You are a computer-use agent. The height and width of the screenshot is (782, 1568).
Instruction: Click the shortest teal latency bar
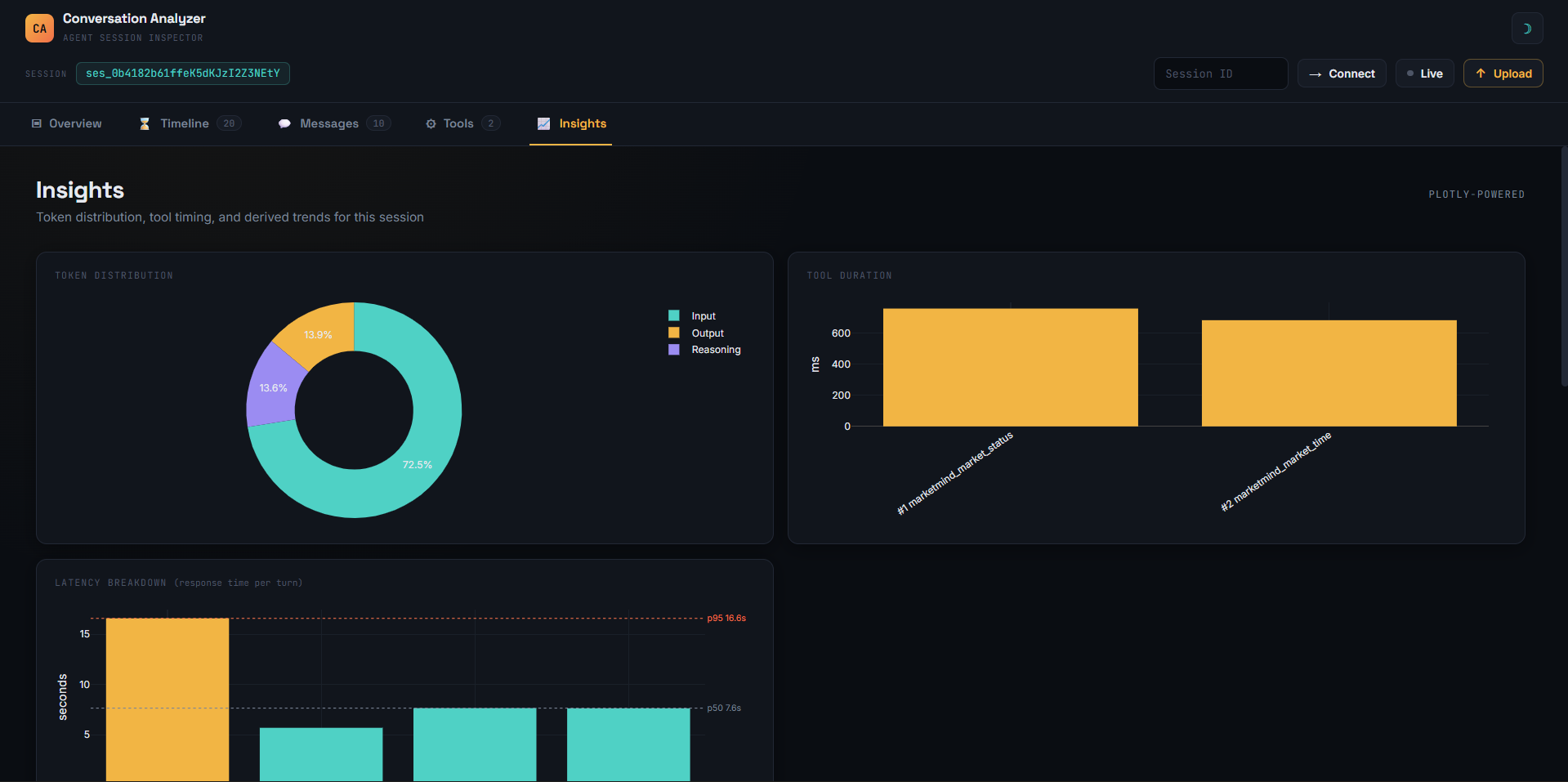[x=321, y=754]
